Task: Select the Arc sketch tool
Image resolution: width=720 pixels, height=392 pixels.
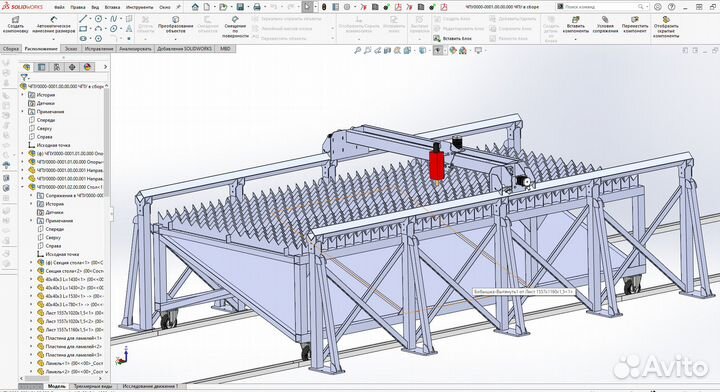Action: coord(98,28)
